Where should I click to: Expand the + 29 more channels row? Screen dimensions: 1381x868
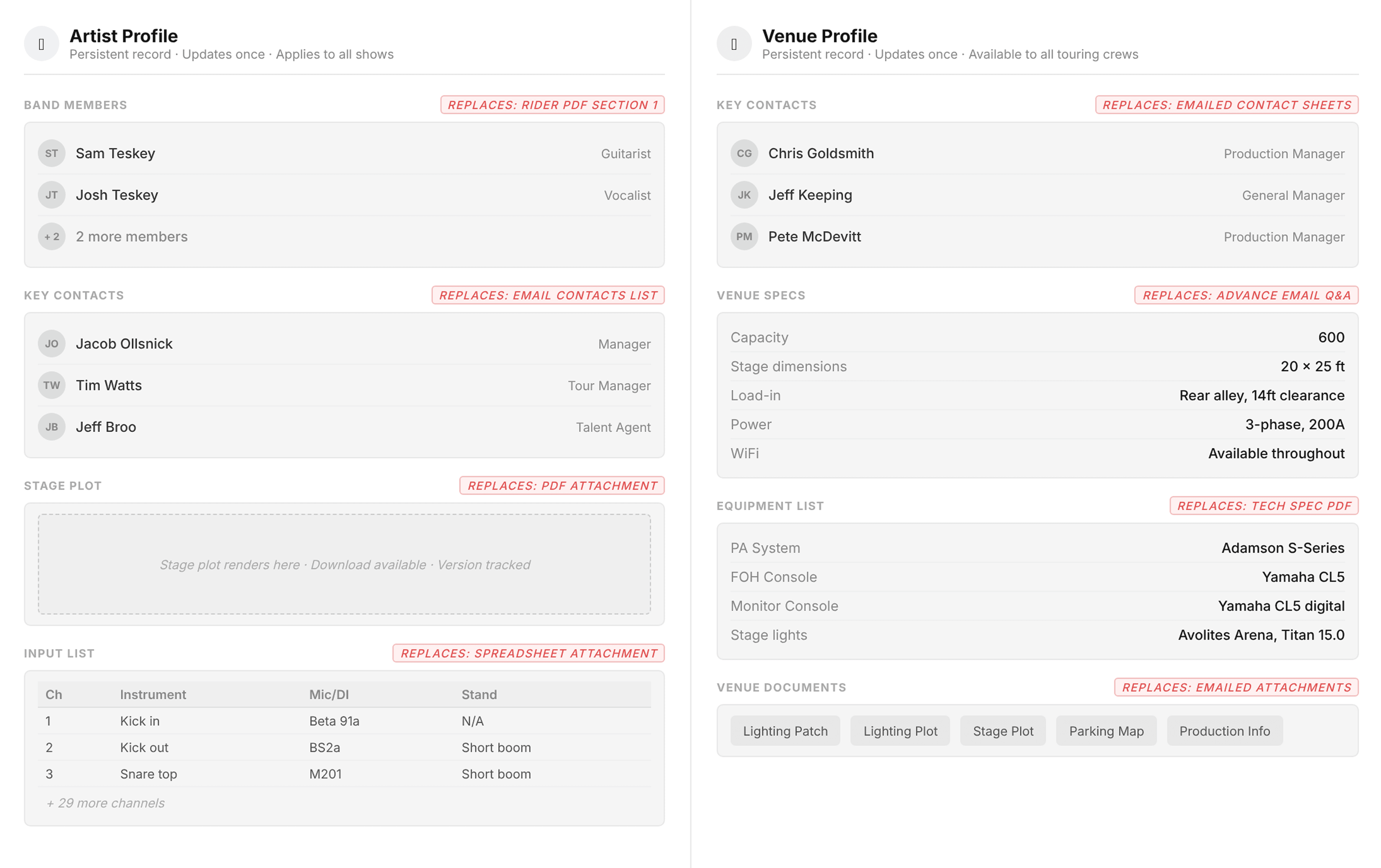point(106,803)
